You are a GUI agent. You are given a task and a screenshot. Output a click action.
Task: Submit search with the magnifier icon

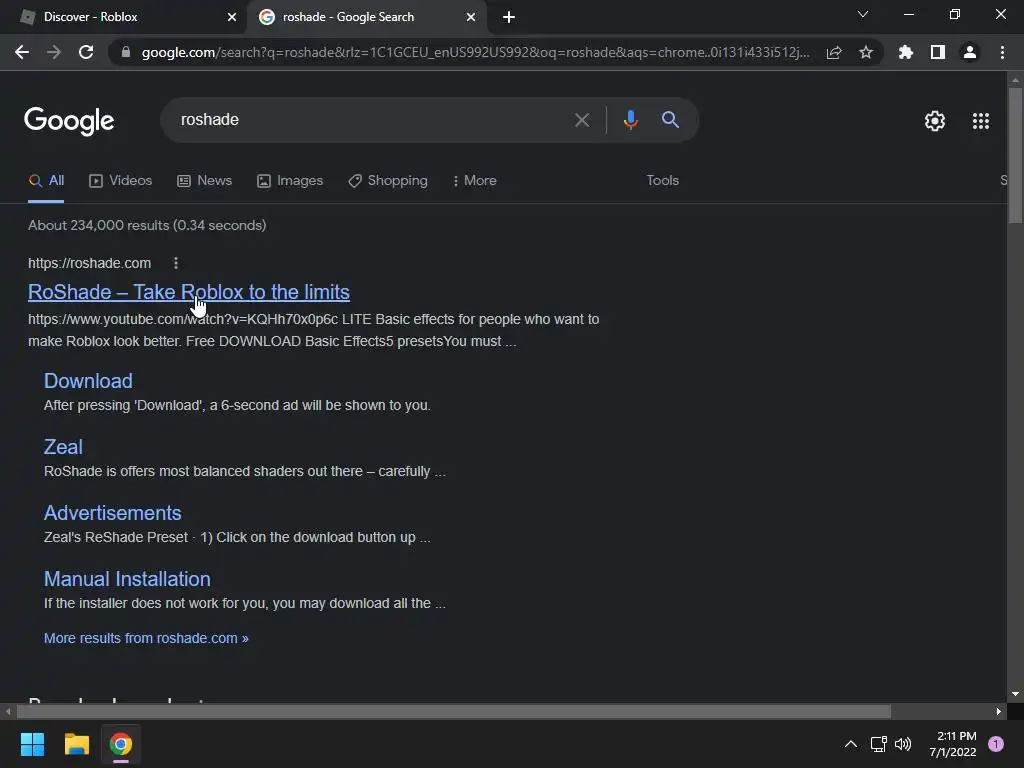pos(670,120)
